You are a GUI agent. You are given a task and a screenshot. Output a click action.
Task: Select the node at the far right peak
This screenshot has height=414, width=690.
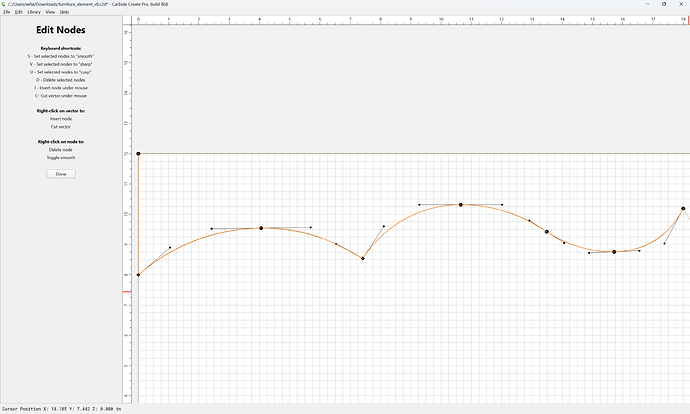tap(683, 209)
